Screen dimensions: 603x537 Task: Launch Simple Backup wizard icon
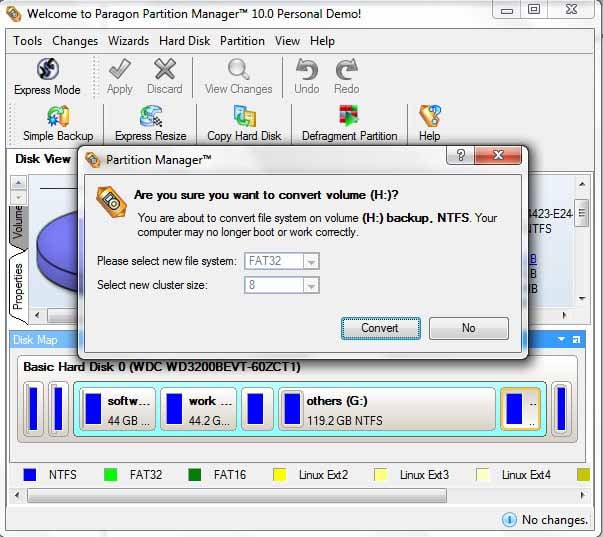pyautogui.click(x=58, y=116)
